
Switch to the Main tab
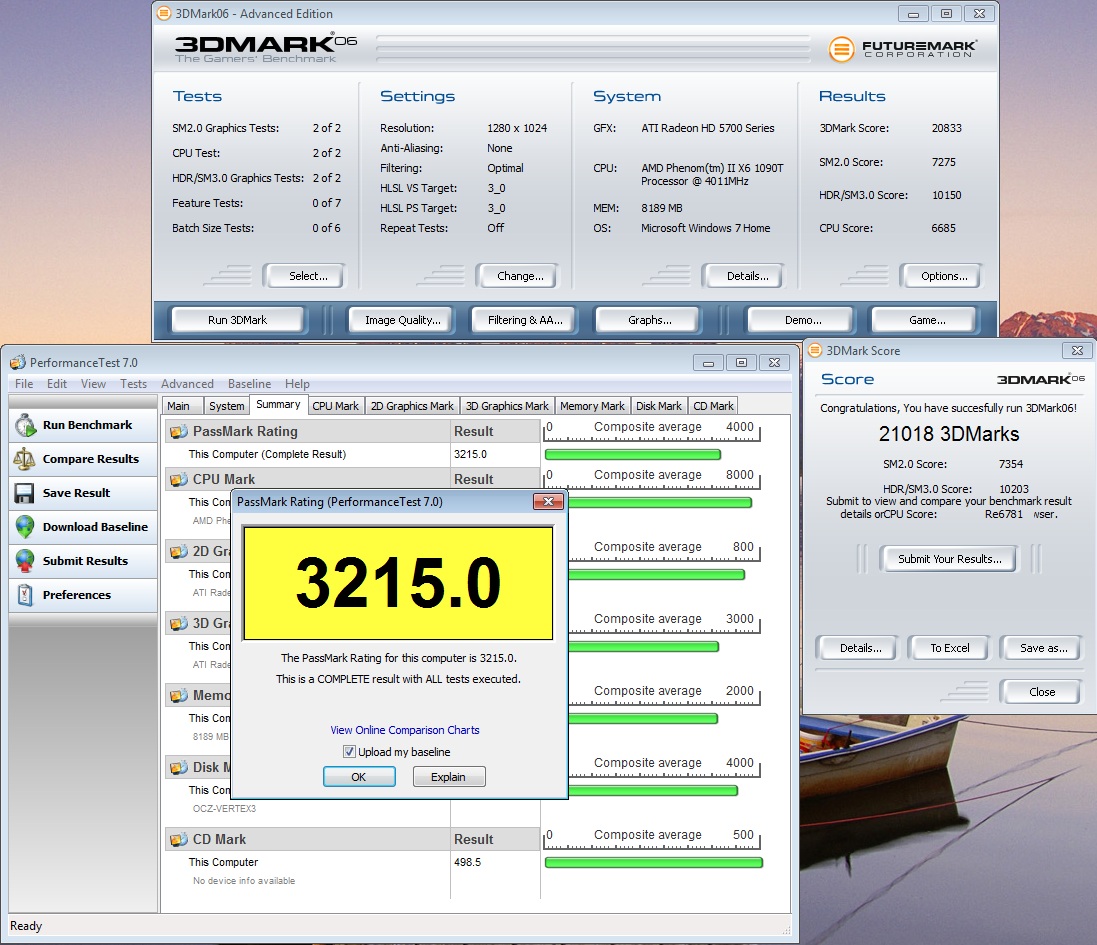182,406
